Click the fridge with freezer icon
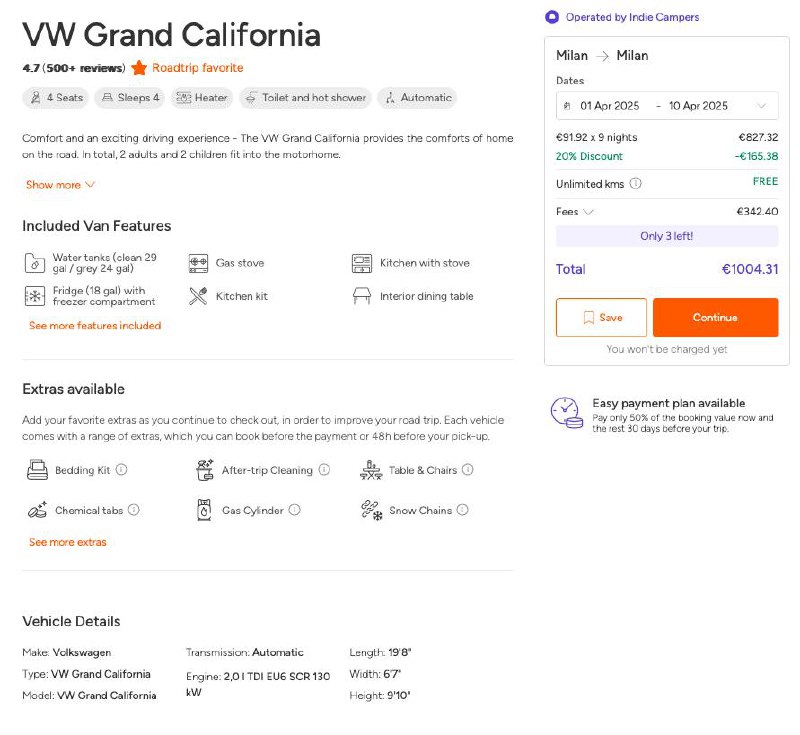The height and width of the screenshot is (735, 800). pyautogui.click(x=35, y=296)
